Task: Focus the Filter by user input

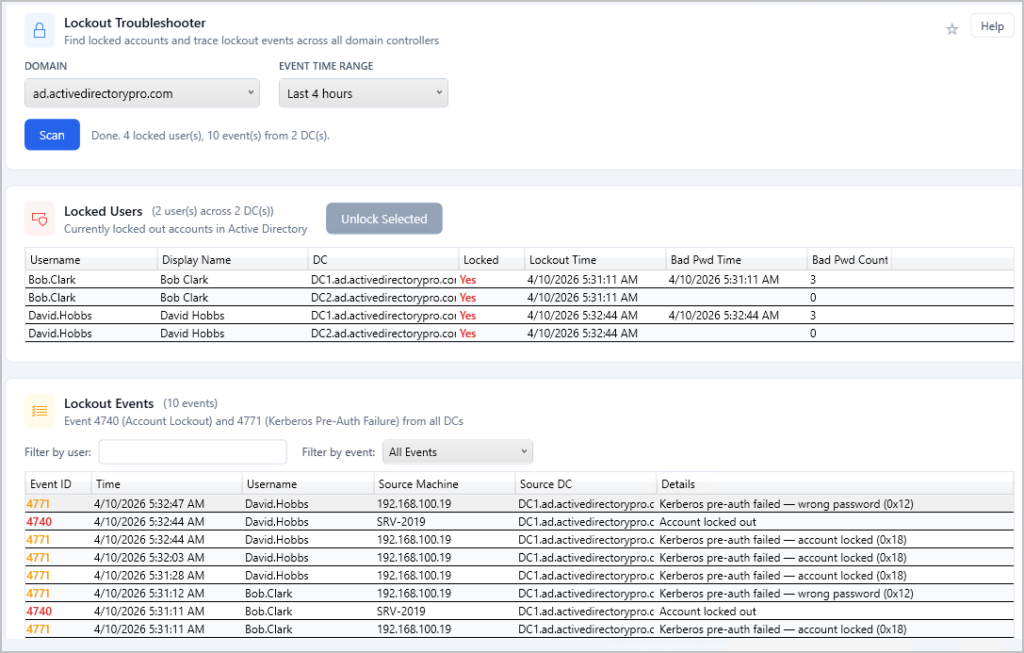Action: click(x=193, y=452)
